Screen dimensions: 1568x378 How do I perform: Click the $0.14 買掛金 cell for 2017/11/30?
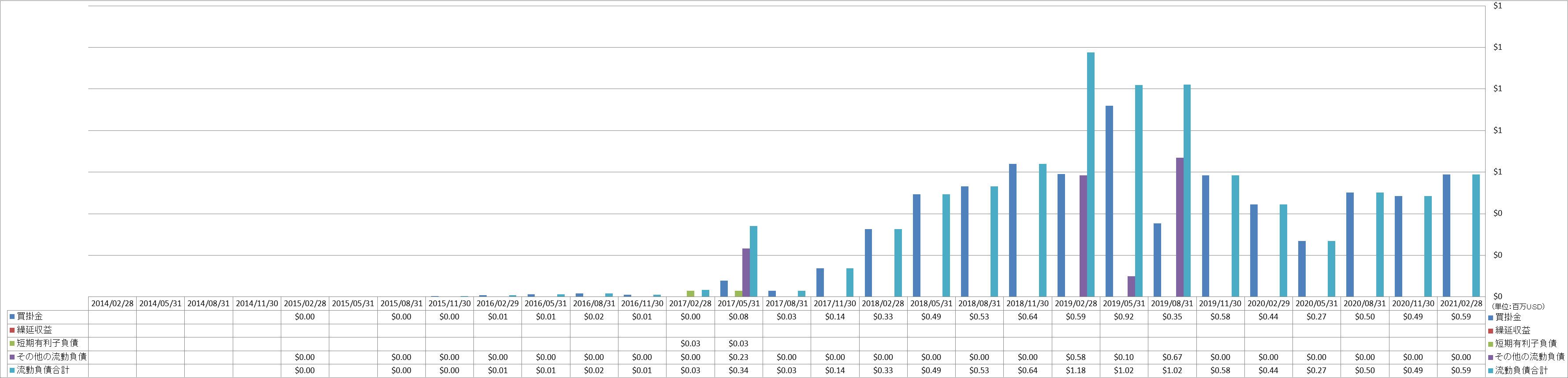pyautogui.click(x=835, y=317)
